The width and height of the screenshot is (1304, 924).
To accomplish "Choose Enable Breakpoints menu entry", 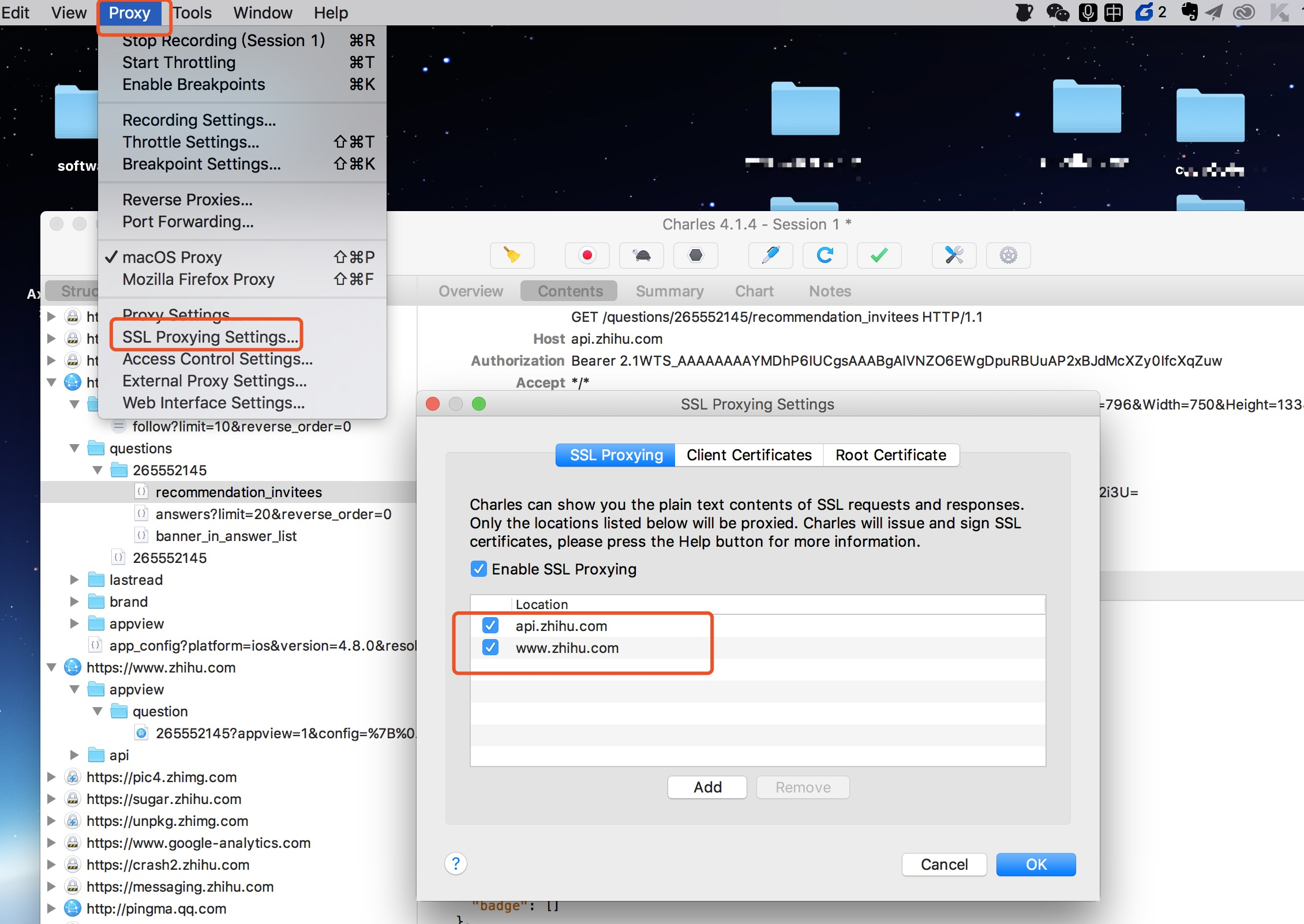I will tap(242, 84).
